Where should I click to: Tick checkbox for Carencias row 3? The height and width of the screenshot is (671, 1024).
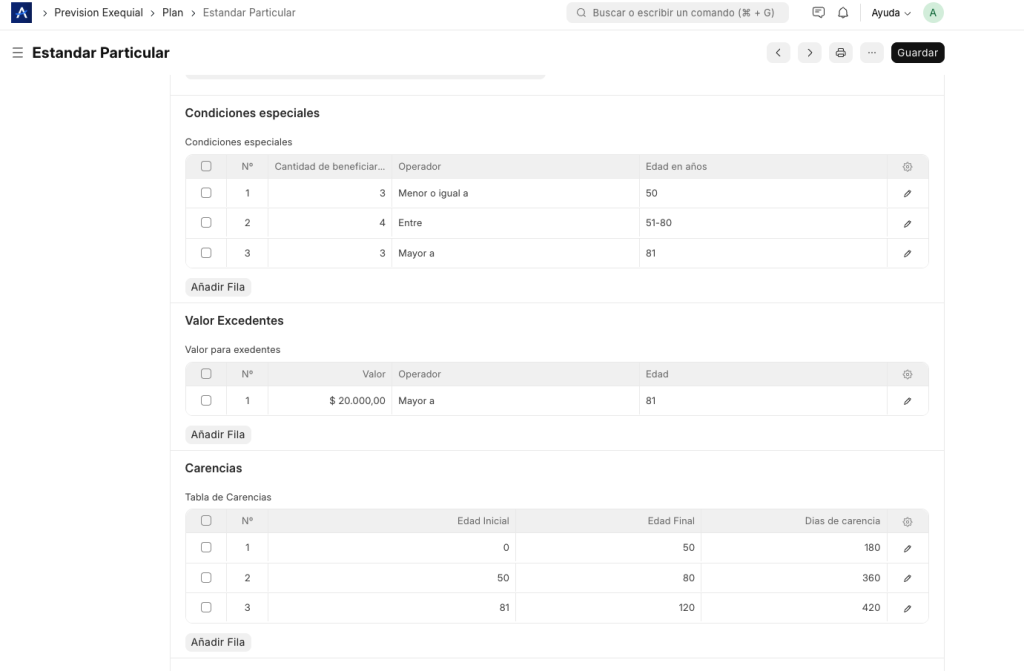[x=206, y=607]
